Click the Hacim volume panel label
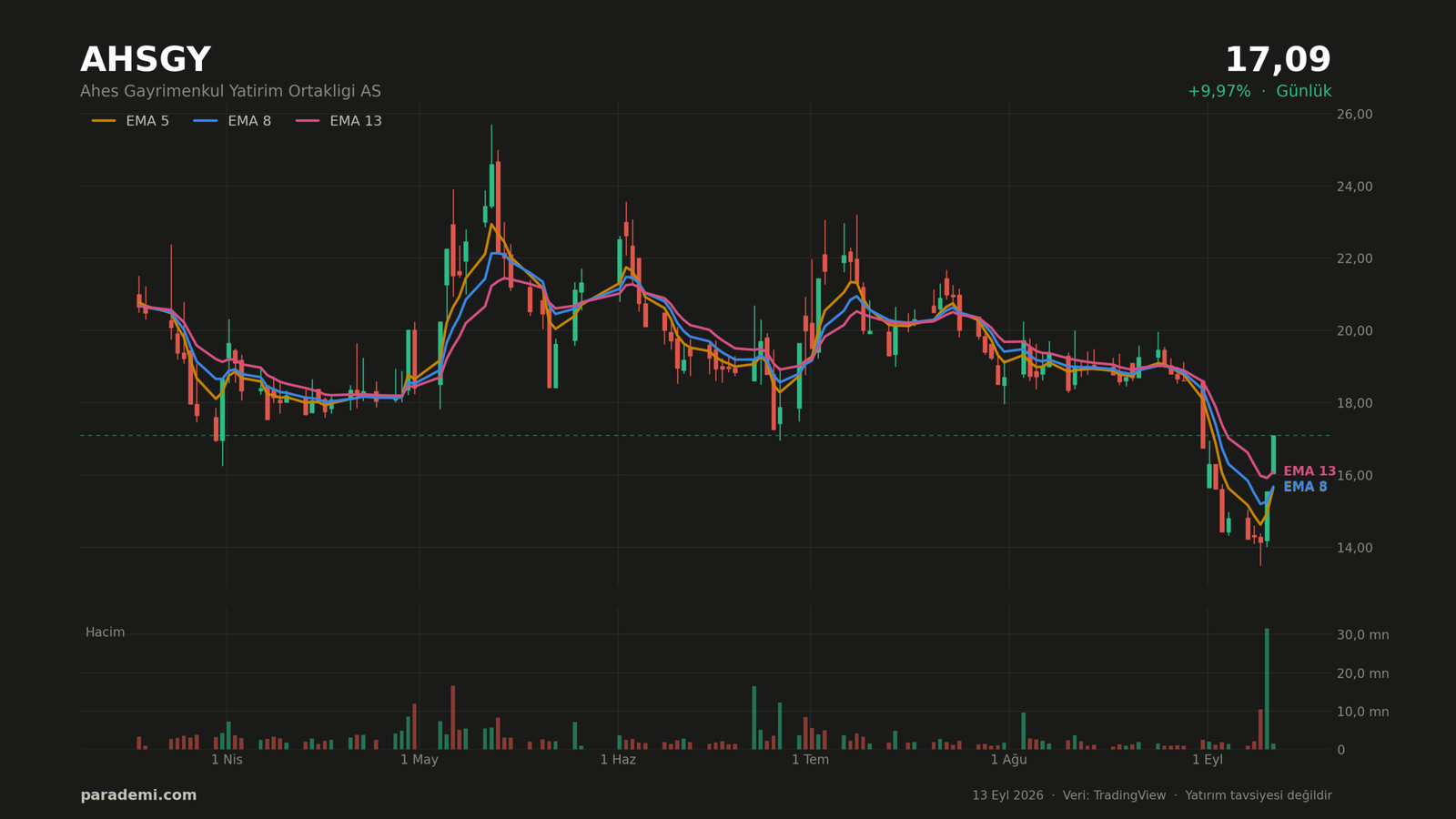The image size is (1456, 819). (105, 632)
